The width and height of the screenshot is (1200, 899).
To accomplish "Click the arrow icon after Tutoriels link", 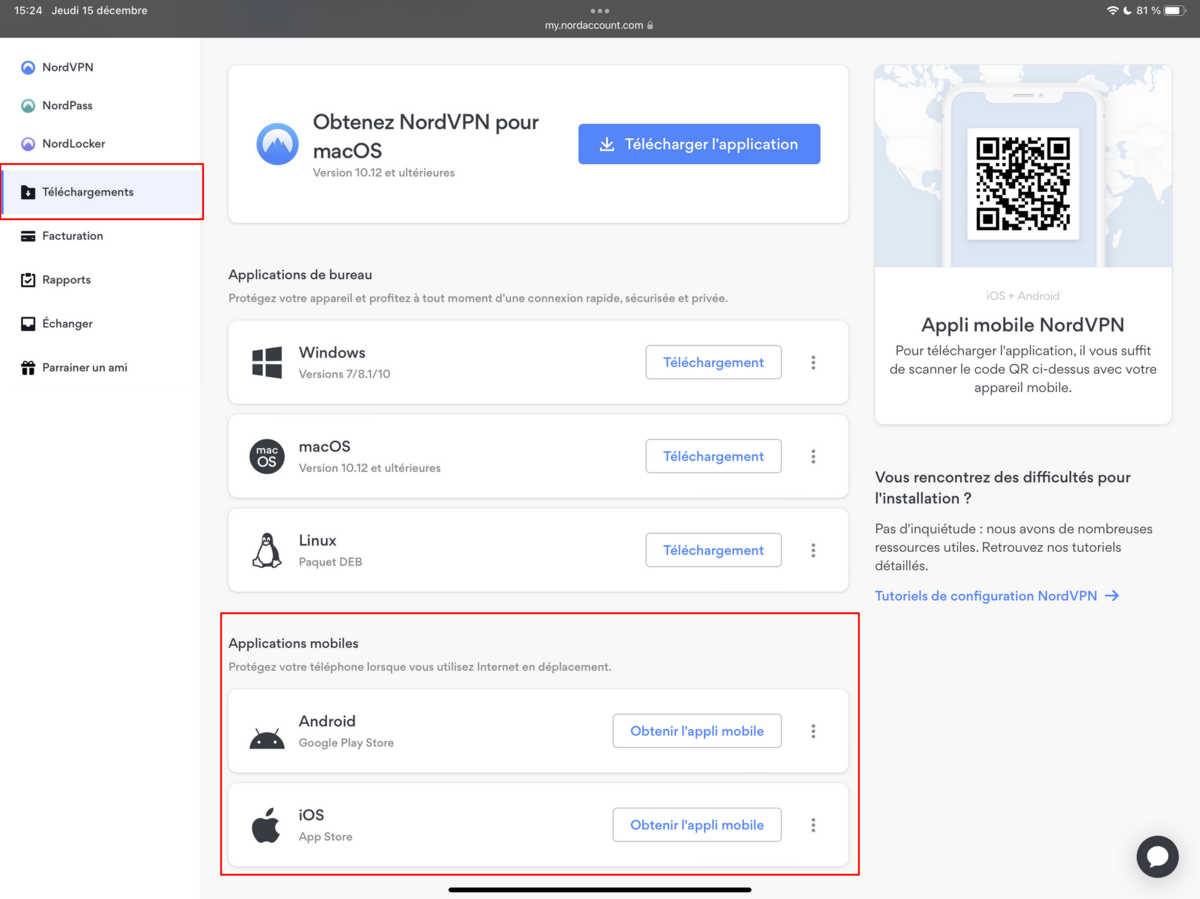I will coord(1112,596).
